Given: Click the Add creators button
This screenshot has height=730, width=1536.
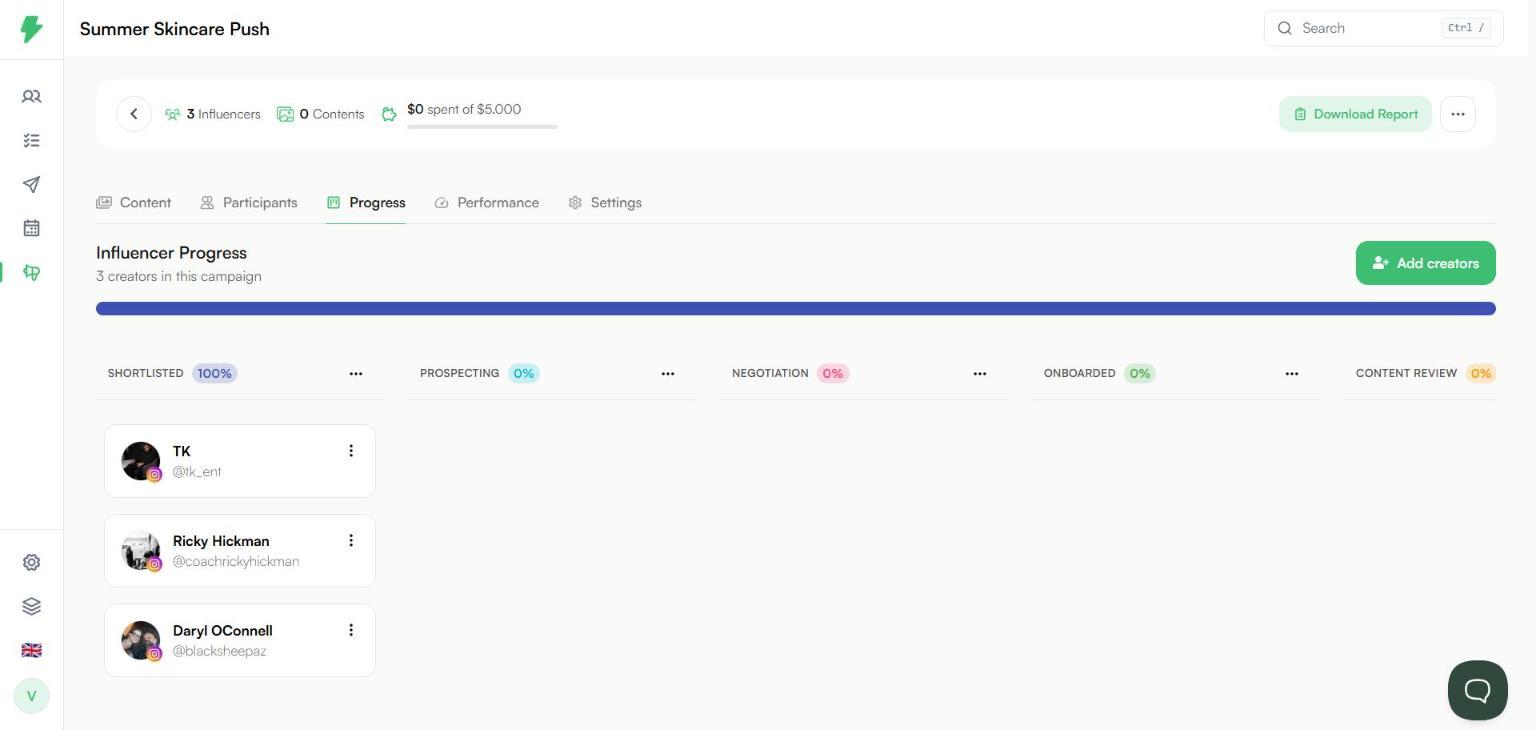Looking at the screenshot, I should point(1426,263).
